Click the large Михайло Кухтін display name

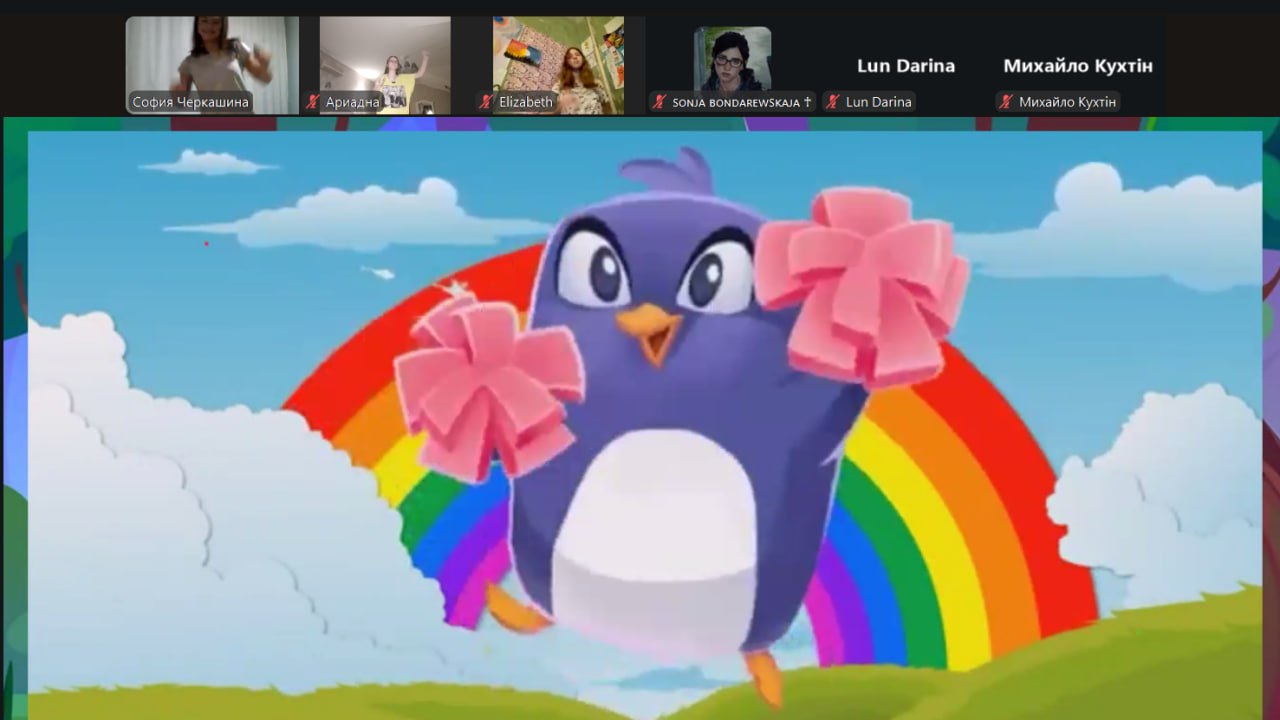click(x=1078, y=66)
